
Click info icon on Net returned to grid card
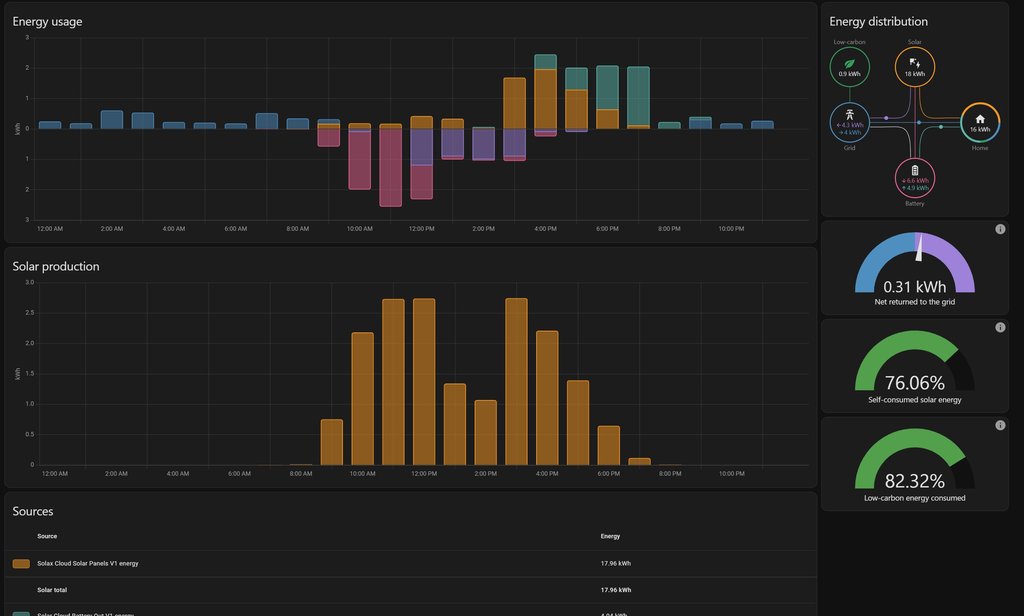pos(1000,230)
